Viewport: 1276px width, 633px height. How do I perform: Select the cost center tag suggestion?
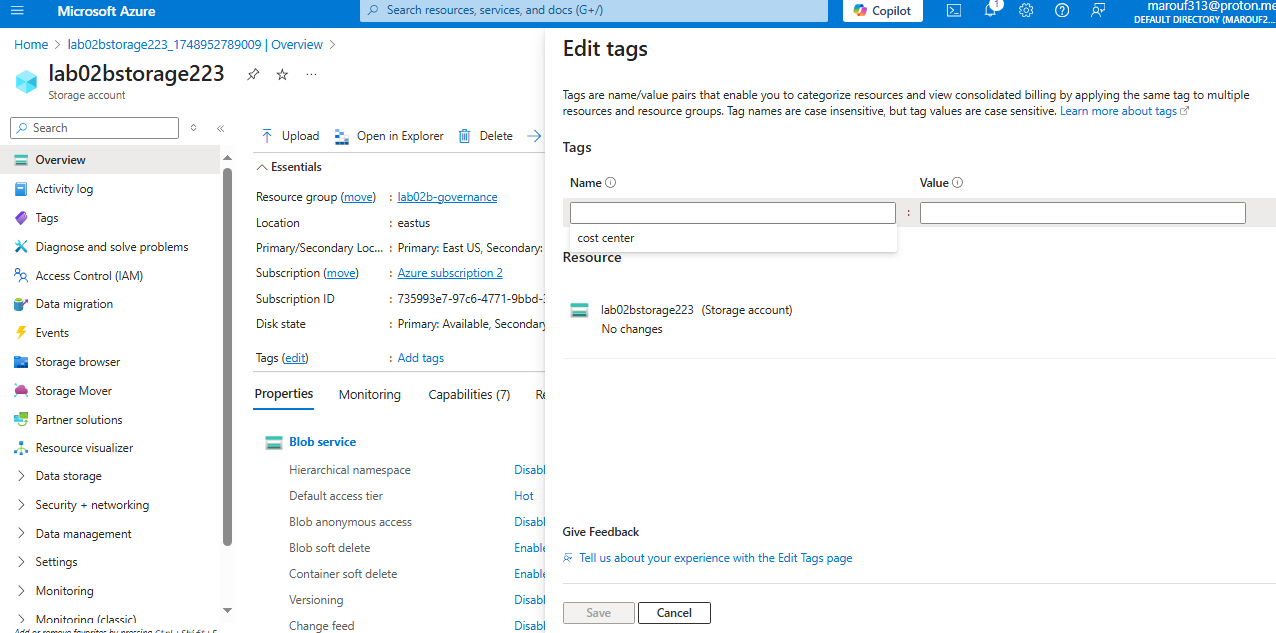[x=605, y=237]
